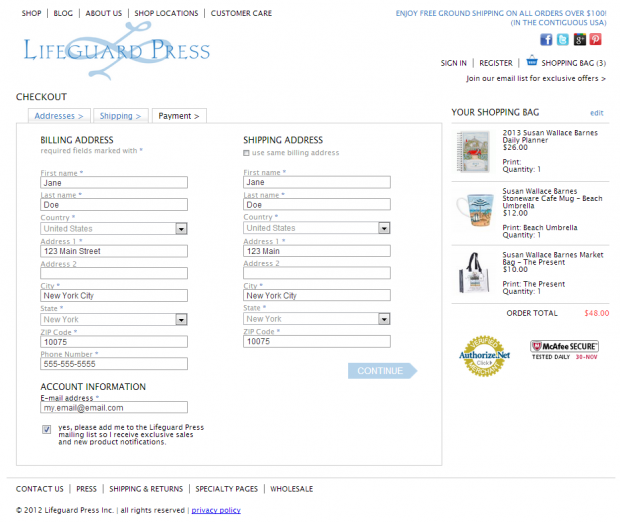
Task: Click CONTACT US footer link
Action: 40,489
